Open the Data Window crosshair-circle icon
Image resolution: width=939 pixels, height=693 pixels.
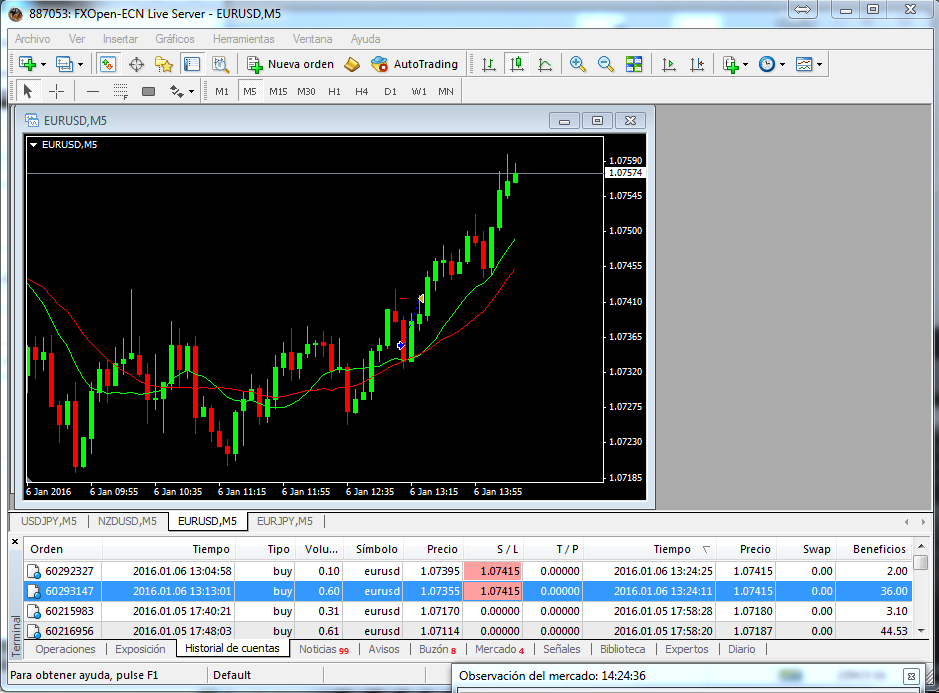click(137, 64)
